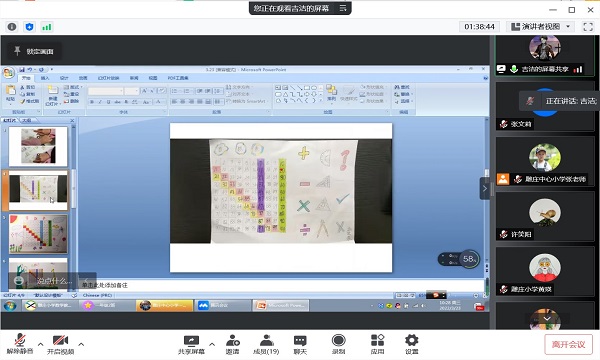This screenshot has width=600, height=360.
Task: Open the 设置 settings gear
Action: coord(412,344)
